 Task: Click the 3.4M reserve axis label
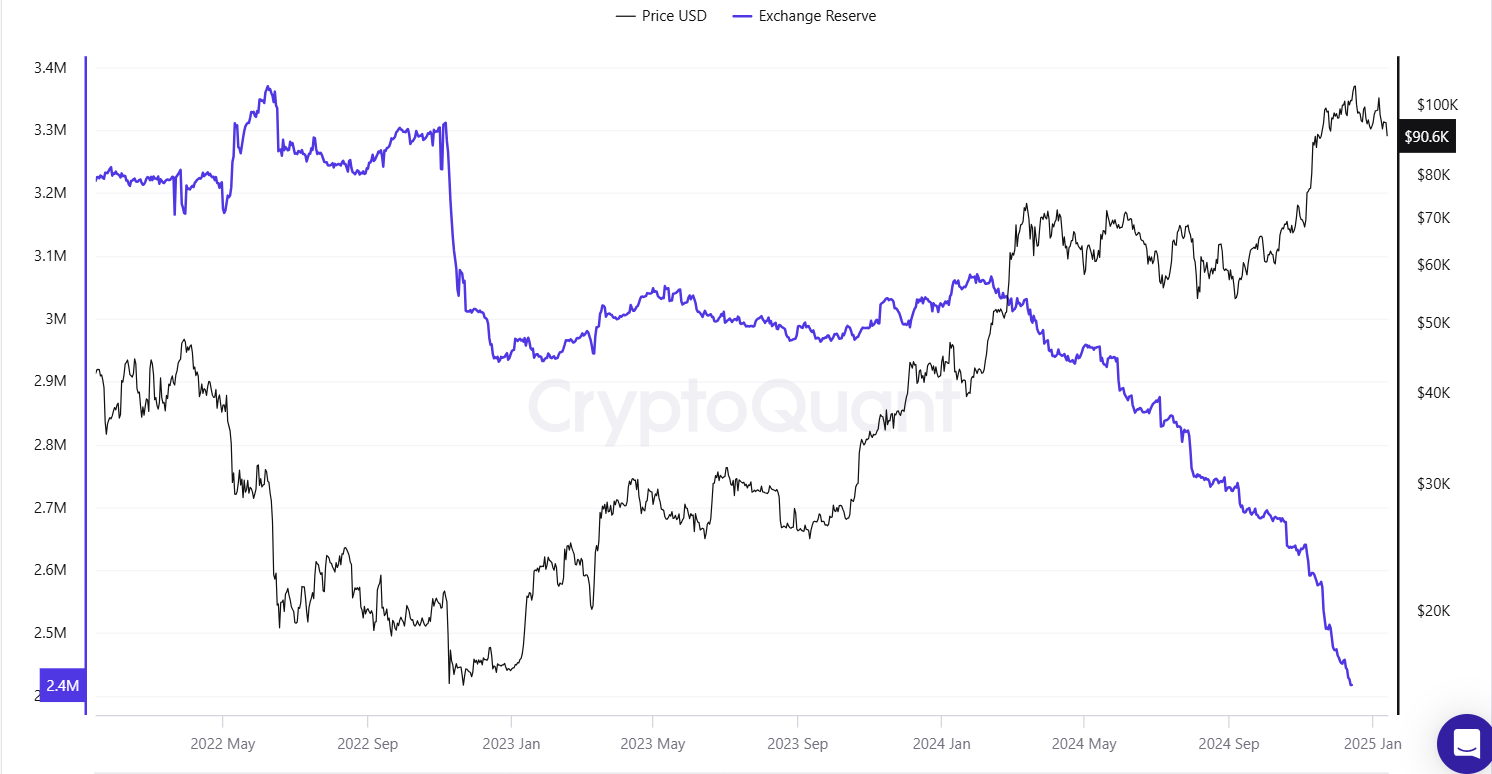click(x=50, y=68)
